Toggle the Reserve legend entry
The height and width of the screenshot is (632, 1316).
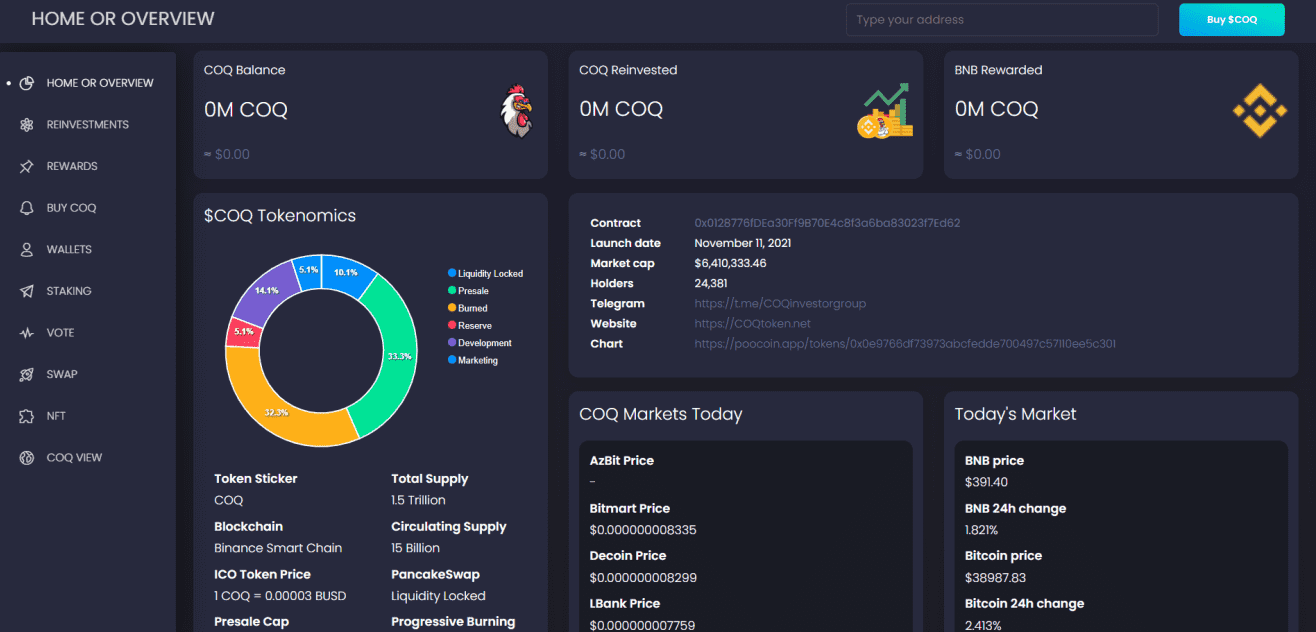click(x=470, y=326)
